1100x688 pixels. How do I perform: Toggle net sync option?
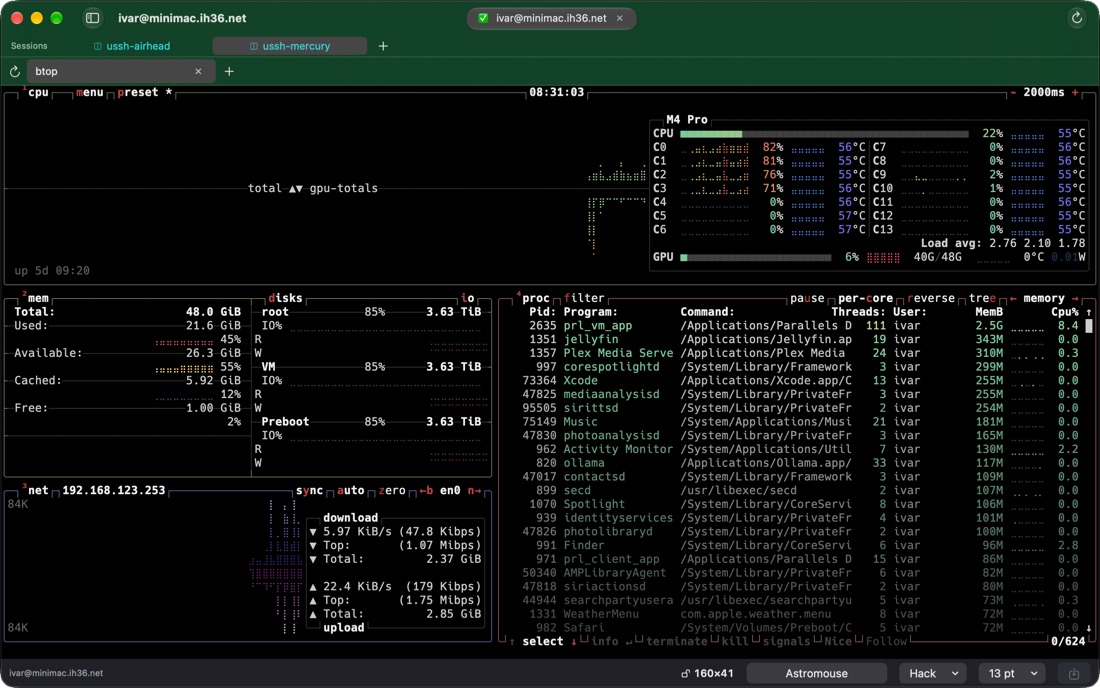[309, 491]
